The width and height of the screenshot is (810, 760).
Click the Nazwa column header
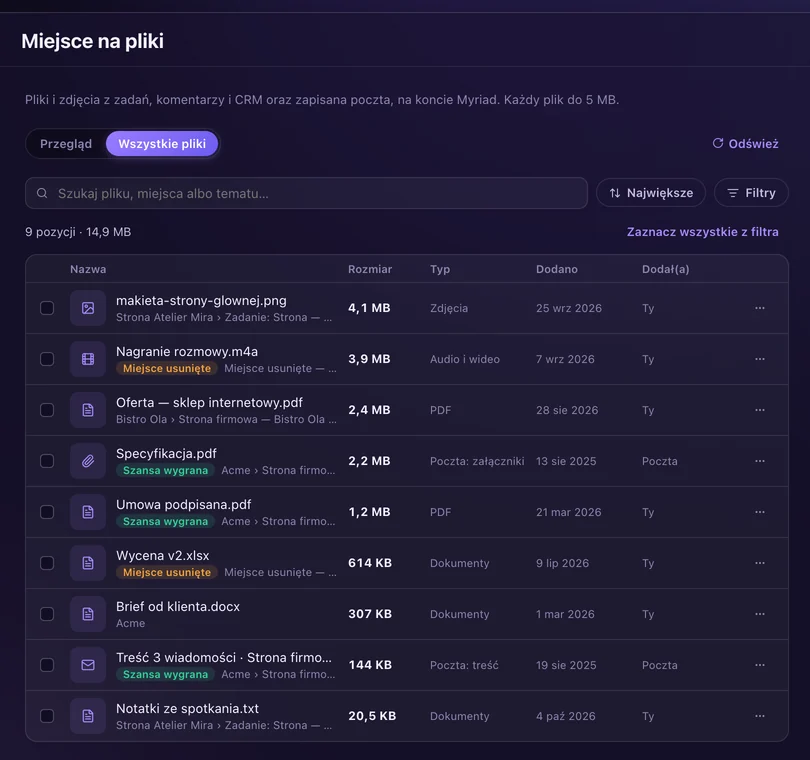[x=88, y=269]
